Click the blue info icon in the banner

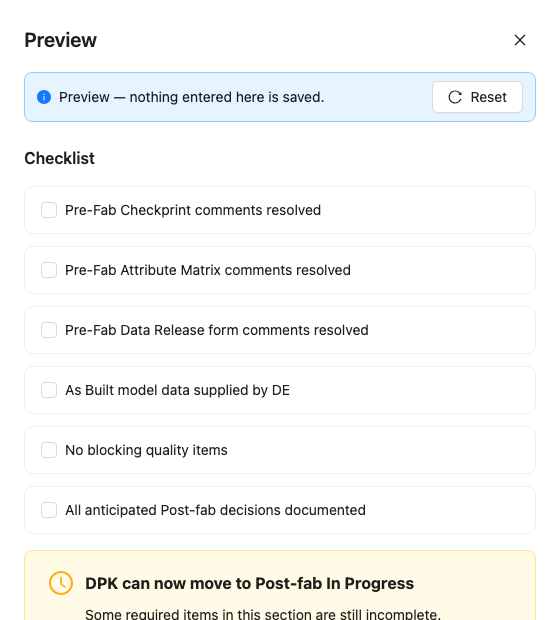pos(44,97)
